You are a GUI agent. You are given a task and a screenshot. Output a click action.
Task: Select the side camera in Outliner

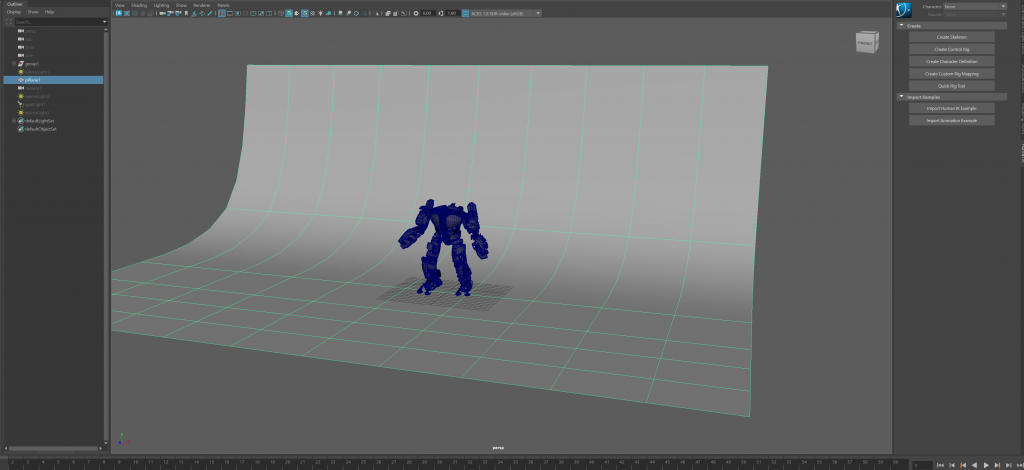click(x=29, y=55)
